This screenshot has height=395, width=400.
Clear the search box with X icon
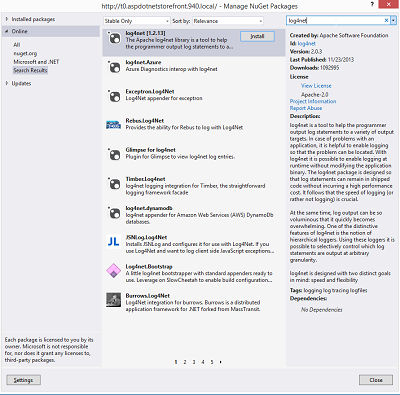coord(386,21)
